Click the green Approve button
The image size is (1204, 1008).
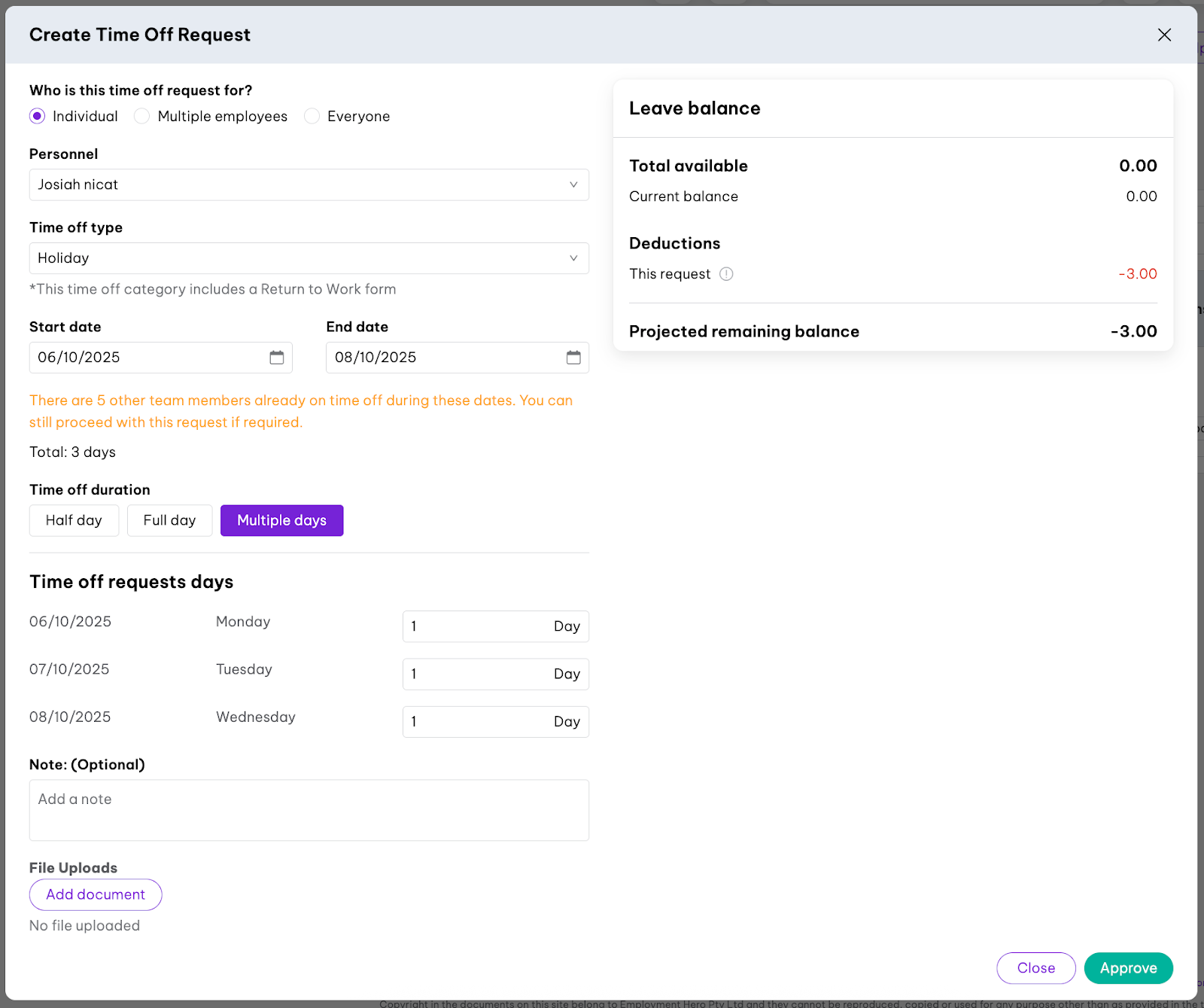pos(1128,968)
